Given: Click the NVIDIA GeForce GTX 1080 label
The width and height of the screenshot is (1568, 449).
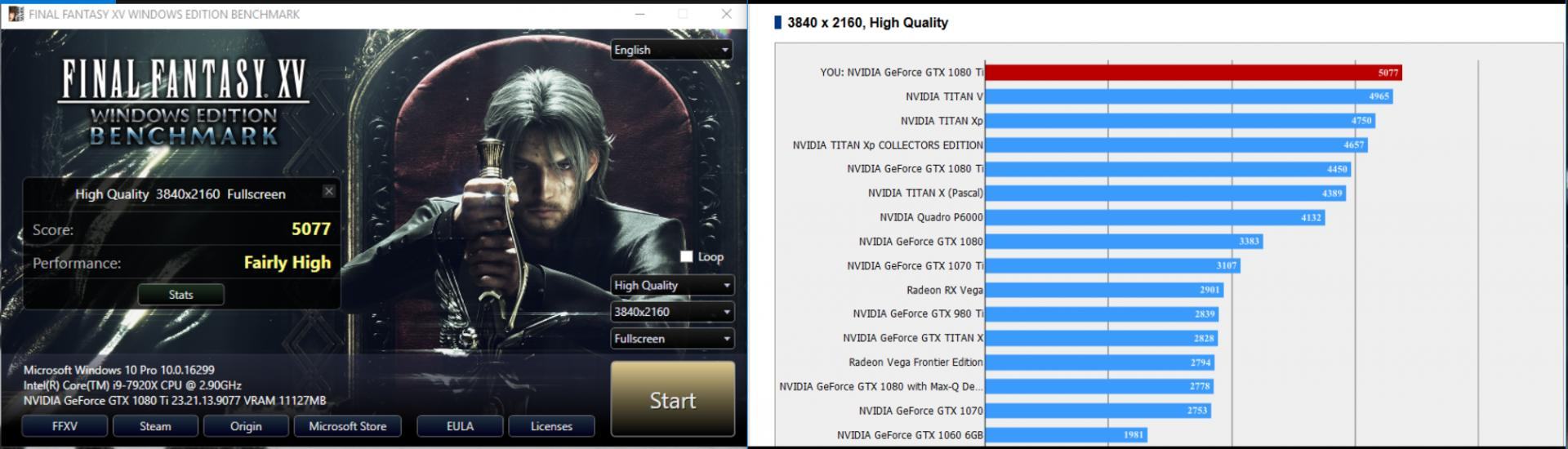Looking at the screenshot, I should 921,242.
